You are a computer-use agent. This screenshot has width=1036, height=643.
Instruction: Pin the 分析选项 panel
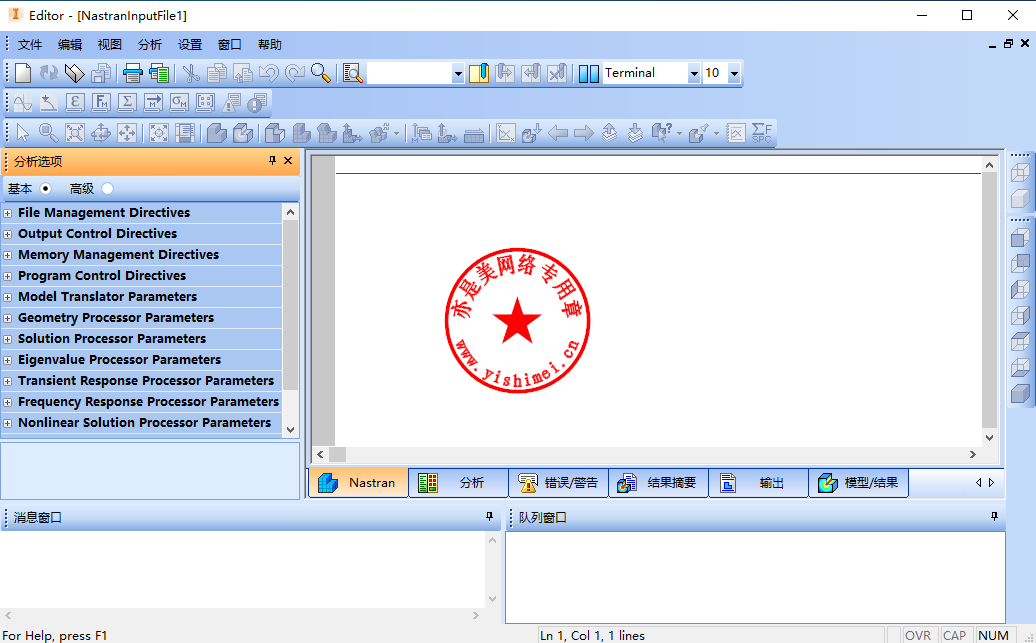click(x=272, y=161)
